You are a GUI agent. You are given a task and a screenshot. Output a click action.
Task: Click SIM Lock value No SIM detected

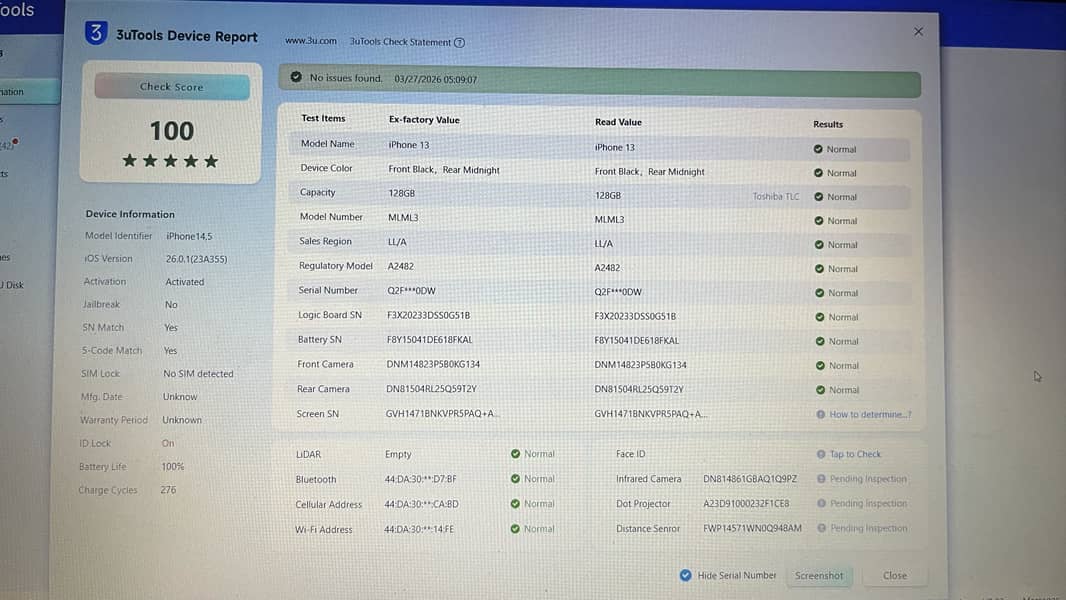(199, 374)
